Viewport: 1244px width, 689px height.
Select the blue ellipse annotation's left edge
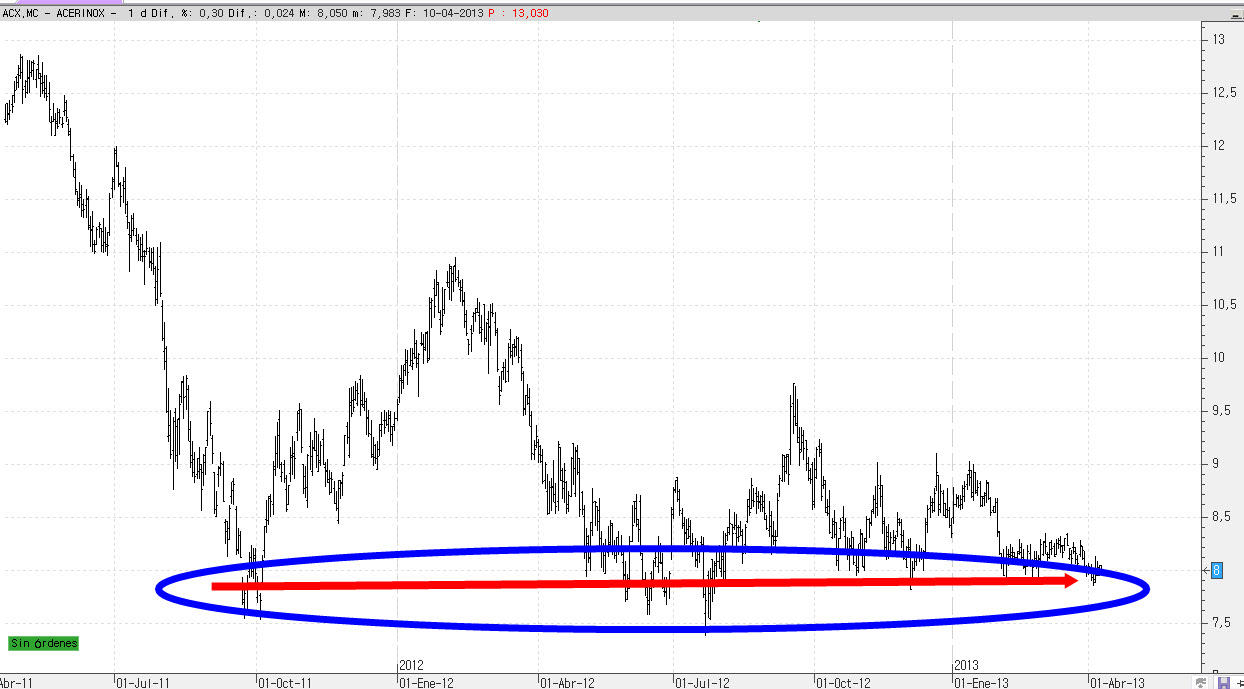tap(157, 589)
